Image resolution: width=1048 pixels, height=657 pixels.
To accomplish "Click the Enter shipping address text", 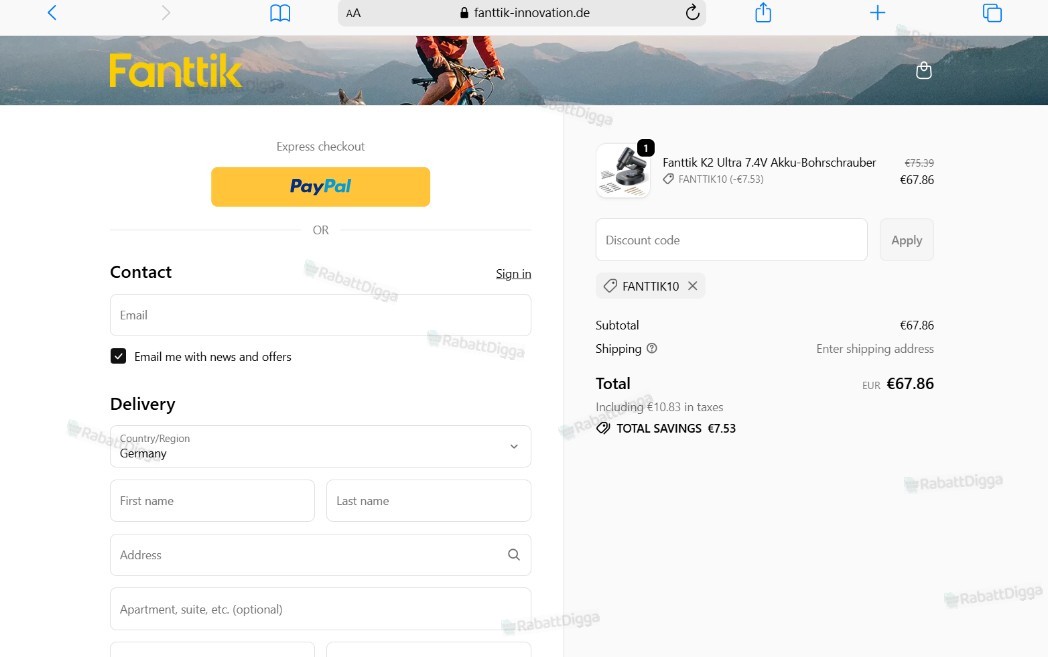I will [875, 349].
